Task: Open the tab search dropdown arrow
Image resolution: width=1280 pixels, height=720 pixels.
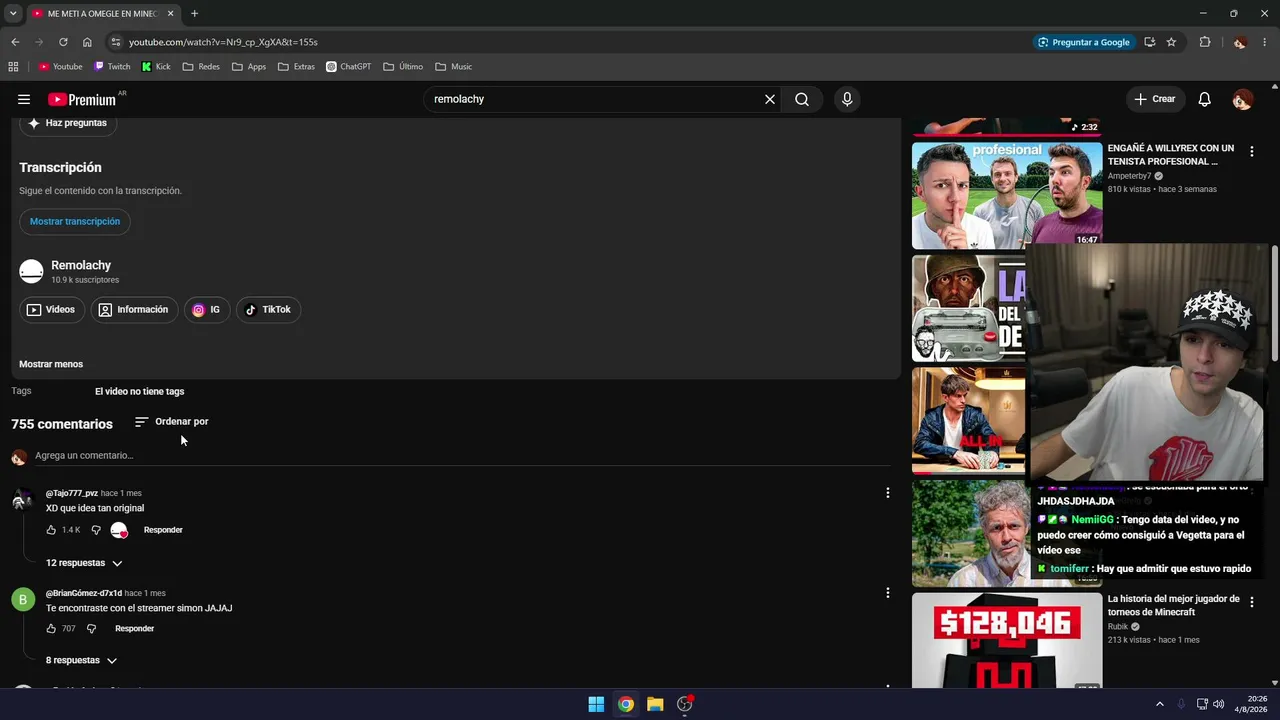Action: pos(13,14)
